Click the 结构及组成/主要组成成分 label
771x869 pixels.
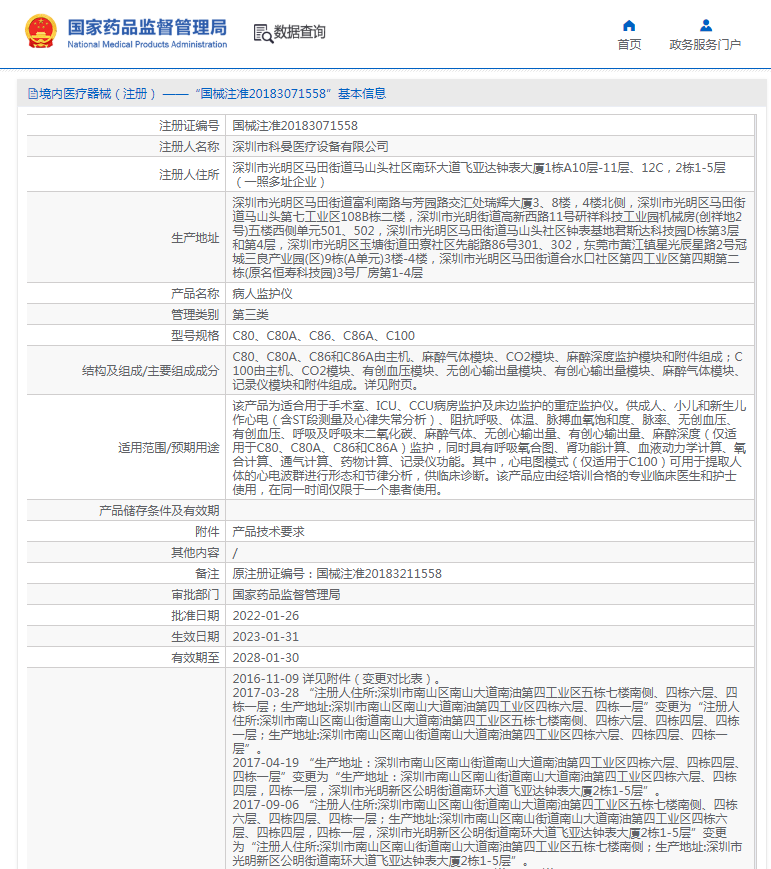[150, 371]
